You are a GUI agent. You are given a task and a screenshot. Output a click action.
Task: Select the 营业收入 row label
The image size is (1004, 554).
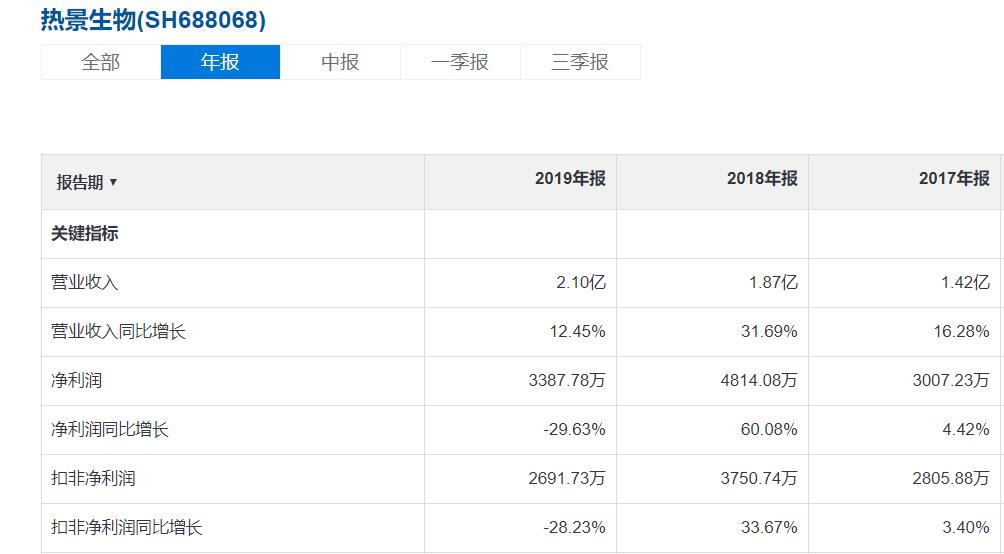85,282
